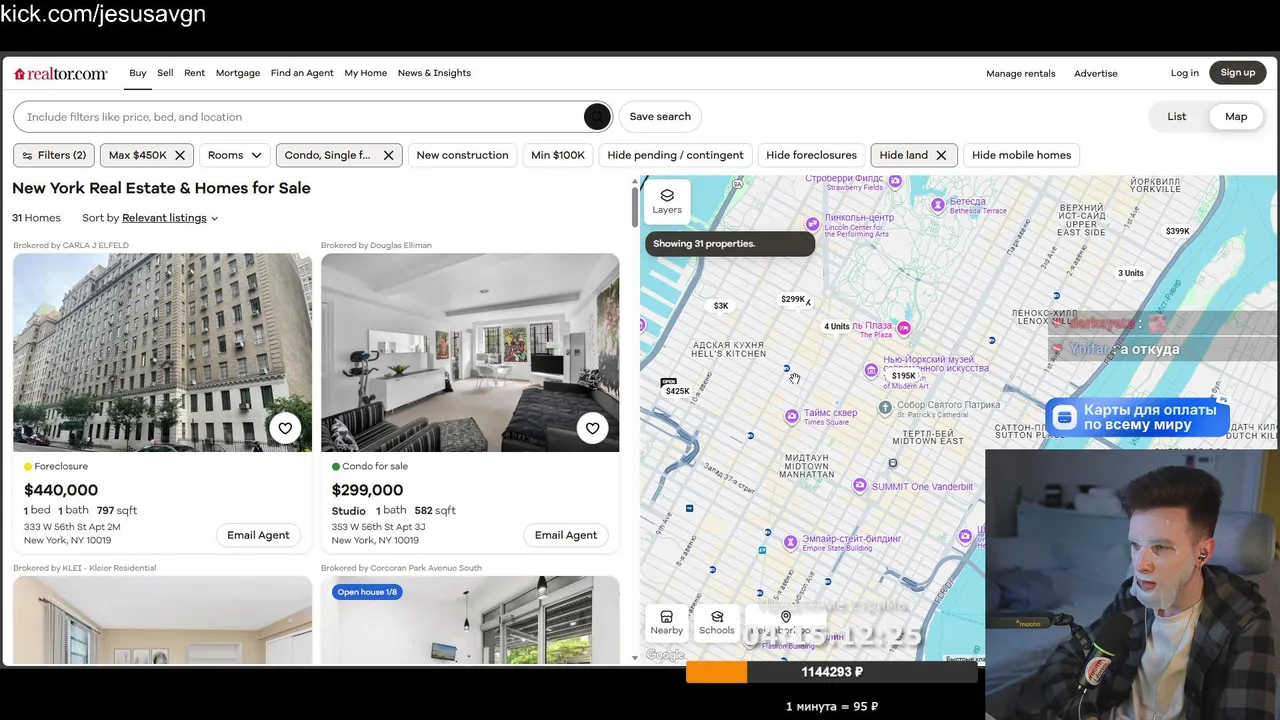Click the Empire State Building pin
This screenshot has height=720, width=1280.
coord(791,542)
